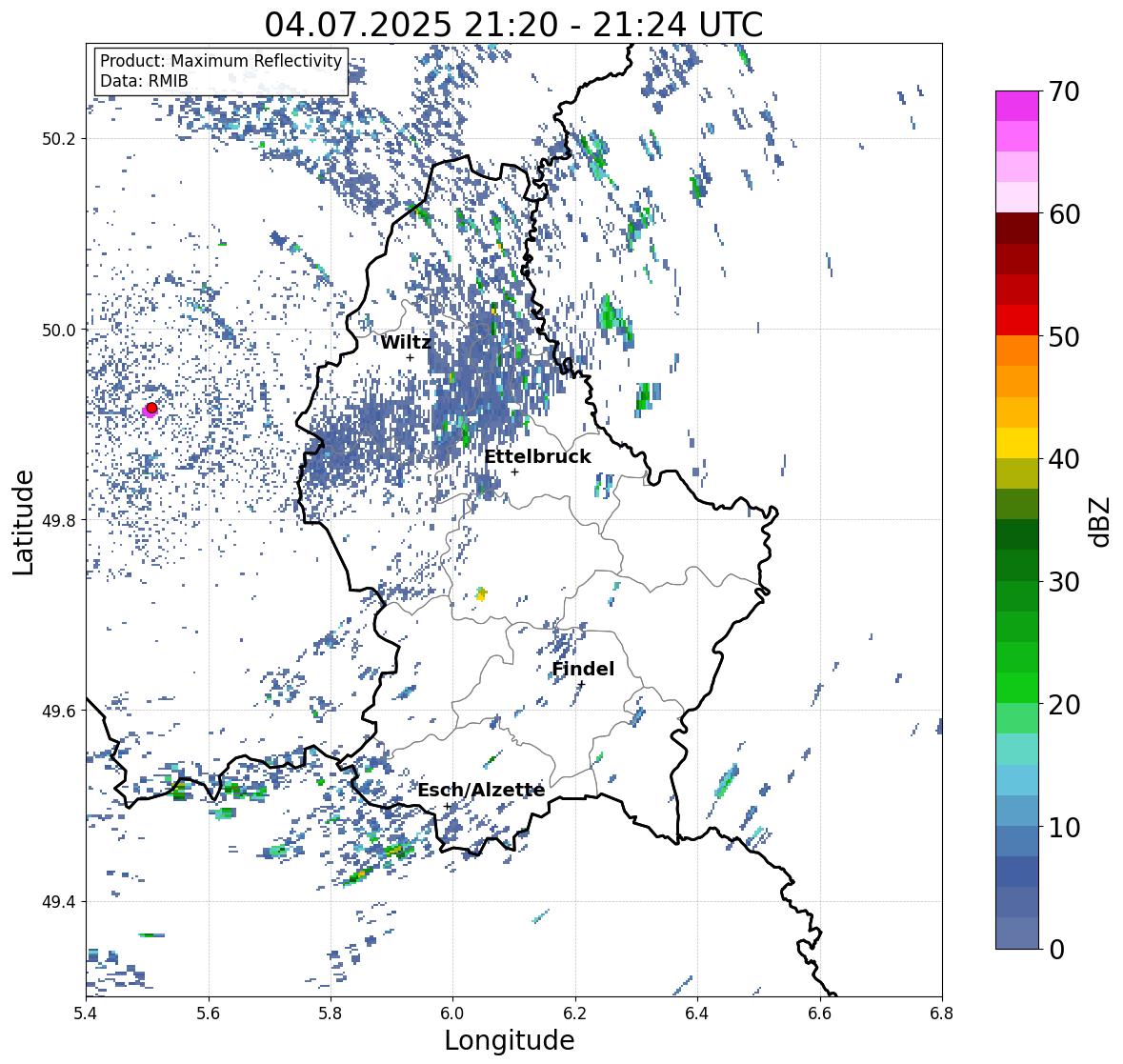Click the 70 label on the colorbar
1123x1064 pixels.
[1063, 91]
